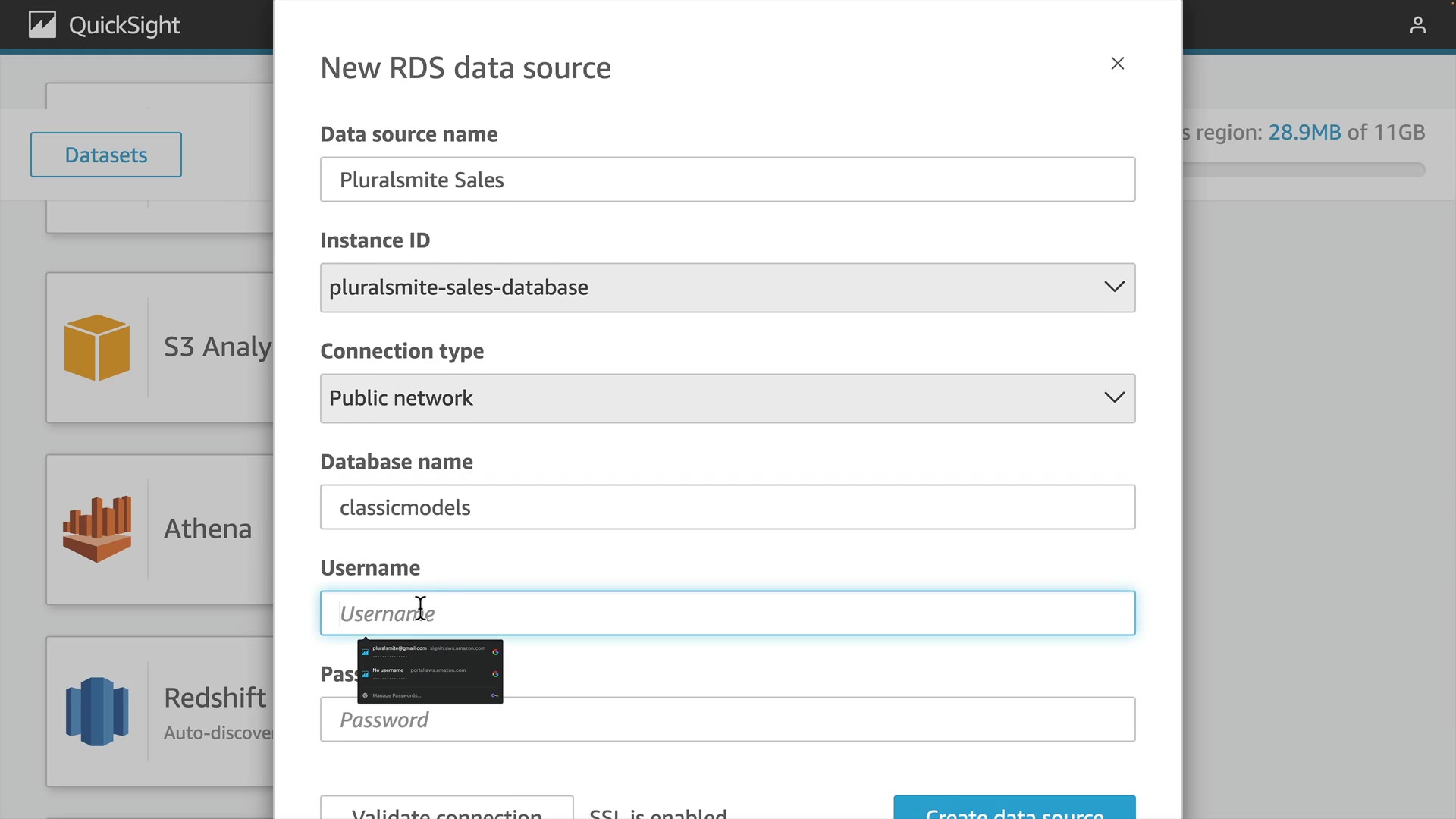Expand the Instance ID dropdown
Screen dimensions: 1456x819
726,287
